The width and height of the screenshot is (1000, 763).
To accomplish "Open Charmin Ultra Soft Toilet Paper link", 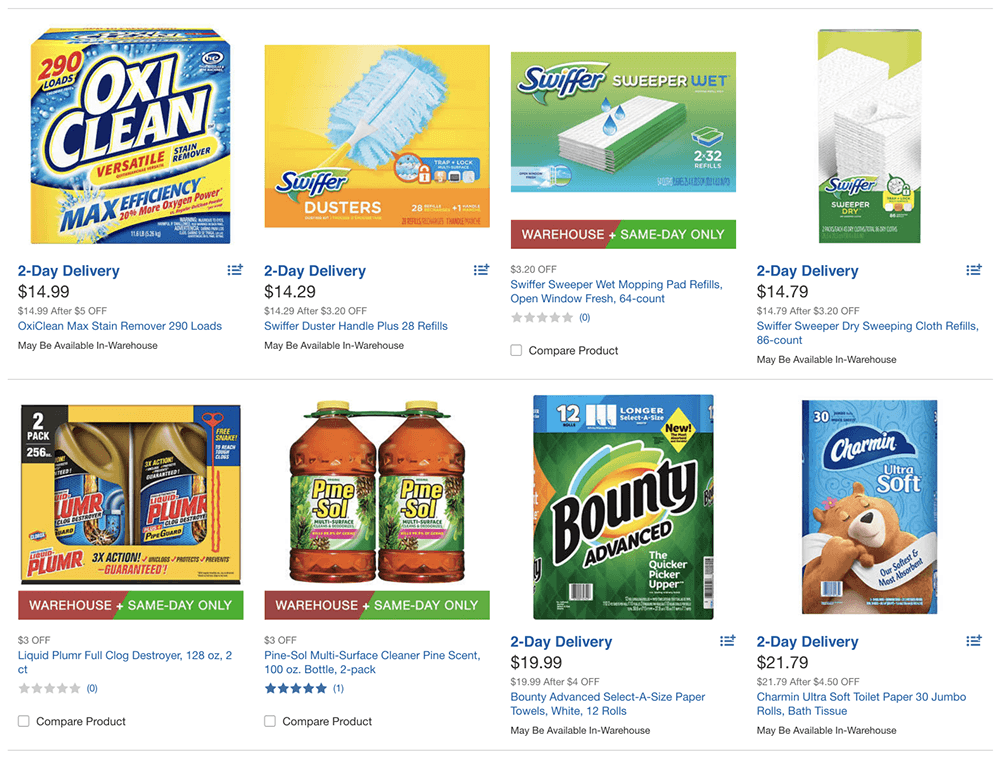I will point(861,704).
